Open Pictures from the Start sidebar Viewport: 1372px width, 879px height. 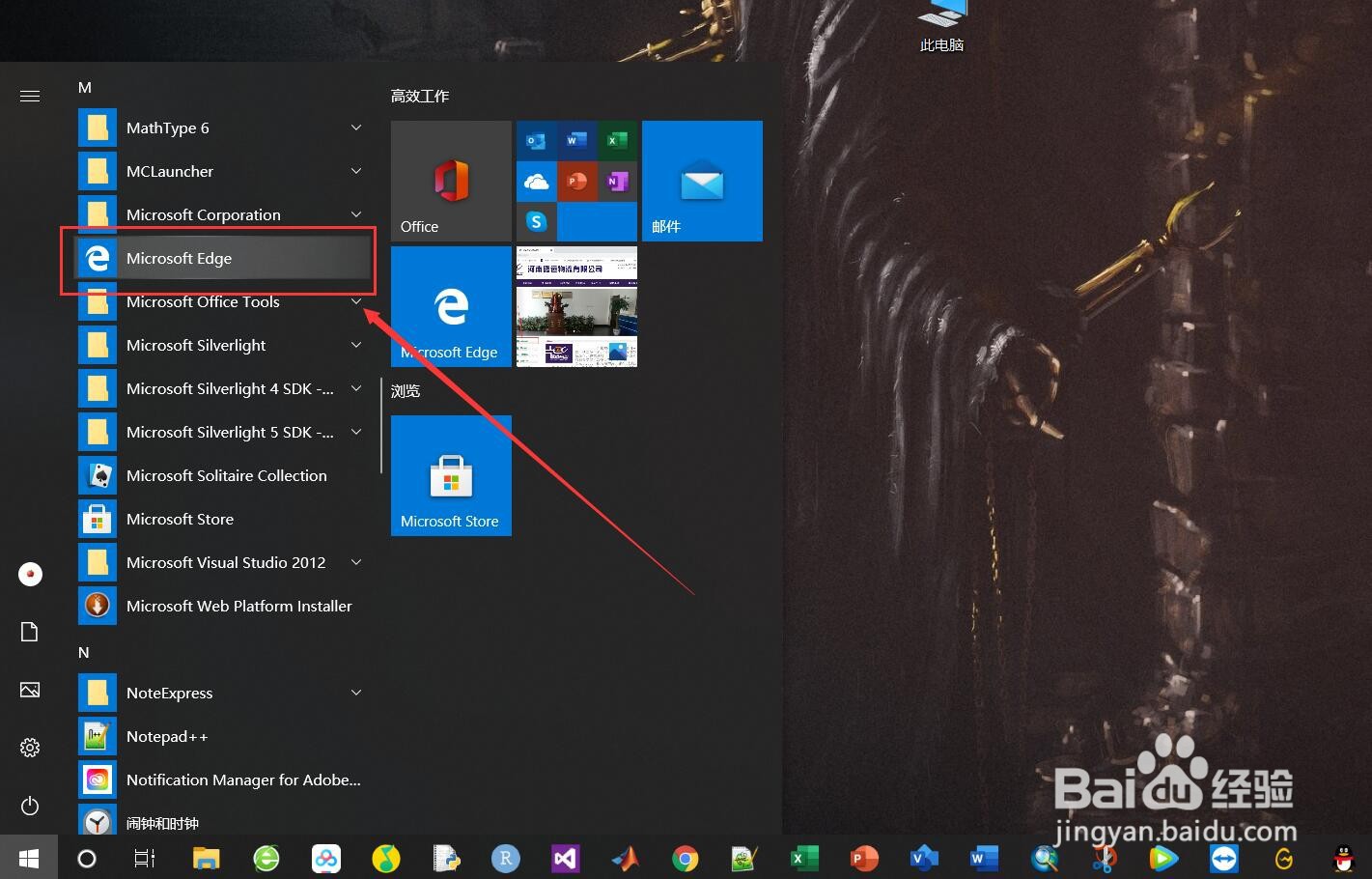(30, 690)
